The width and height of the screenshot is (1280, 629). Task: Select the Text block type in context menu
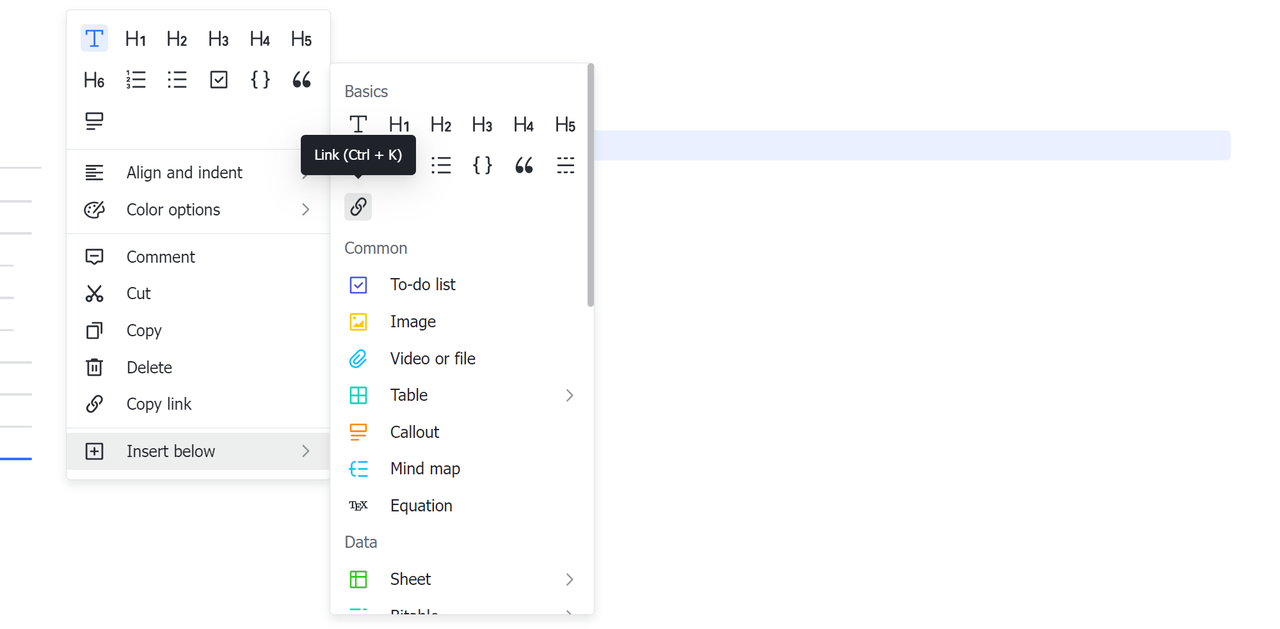pyautogui.click(x=94, y=39)
